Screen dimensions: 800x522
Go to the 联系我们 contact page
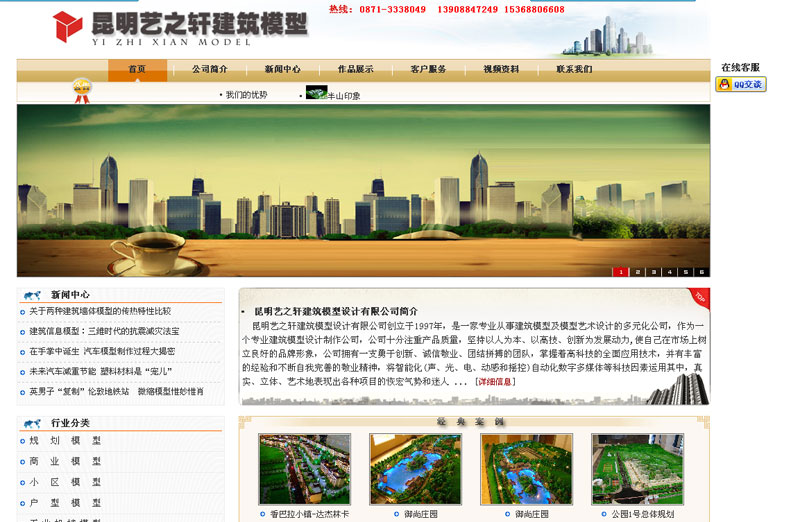click(x=574, y=69)
